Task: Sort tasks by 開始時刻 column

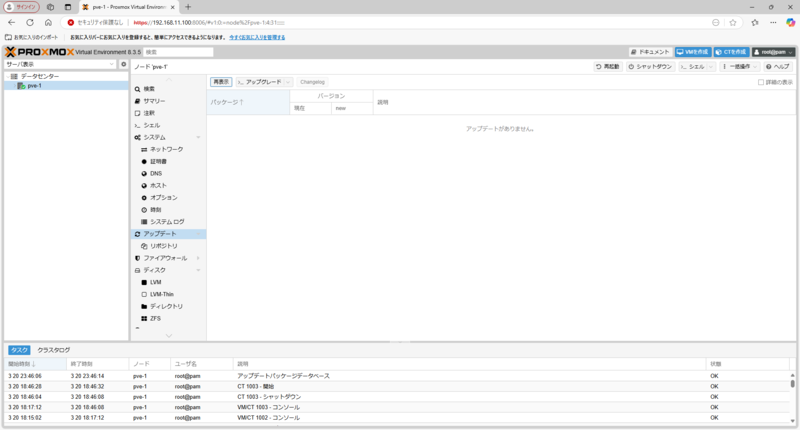Action: pyautogui.click(x=36, y=364)
